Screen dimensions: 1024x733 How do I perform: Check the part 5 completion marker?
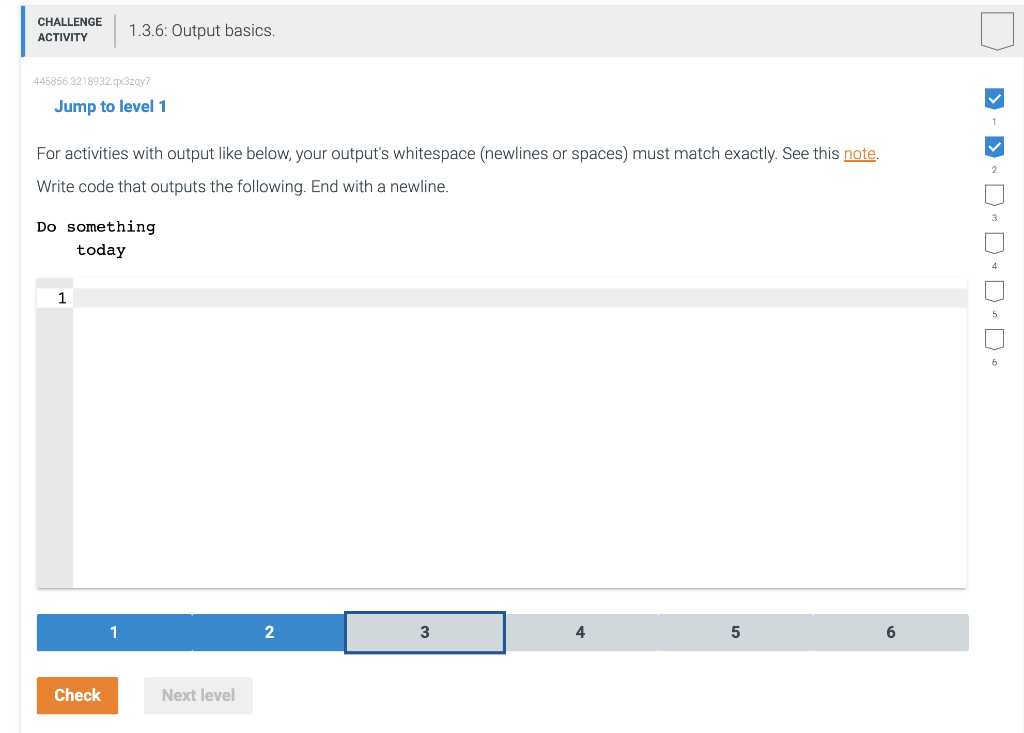(994, 291)
